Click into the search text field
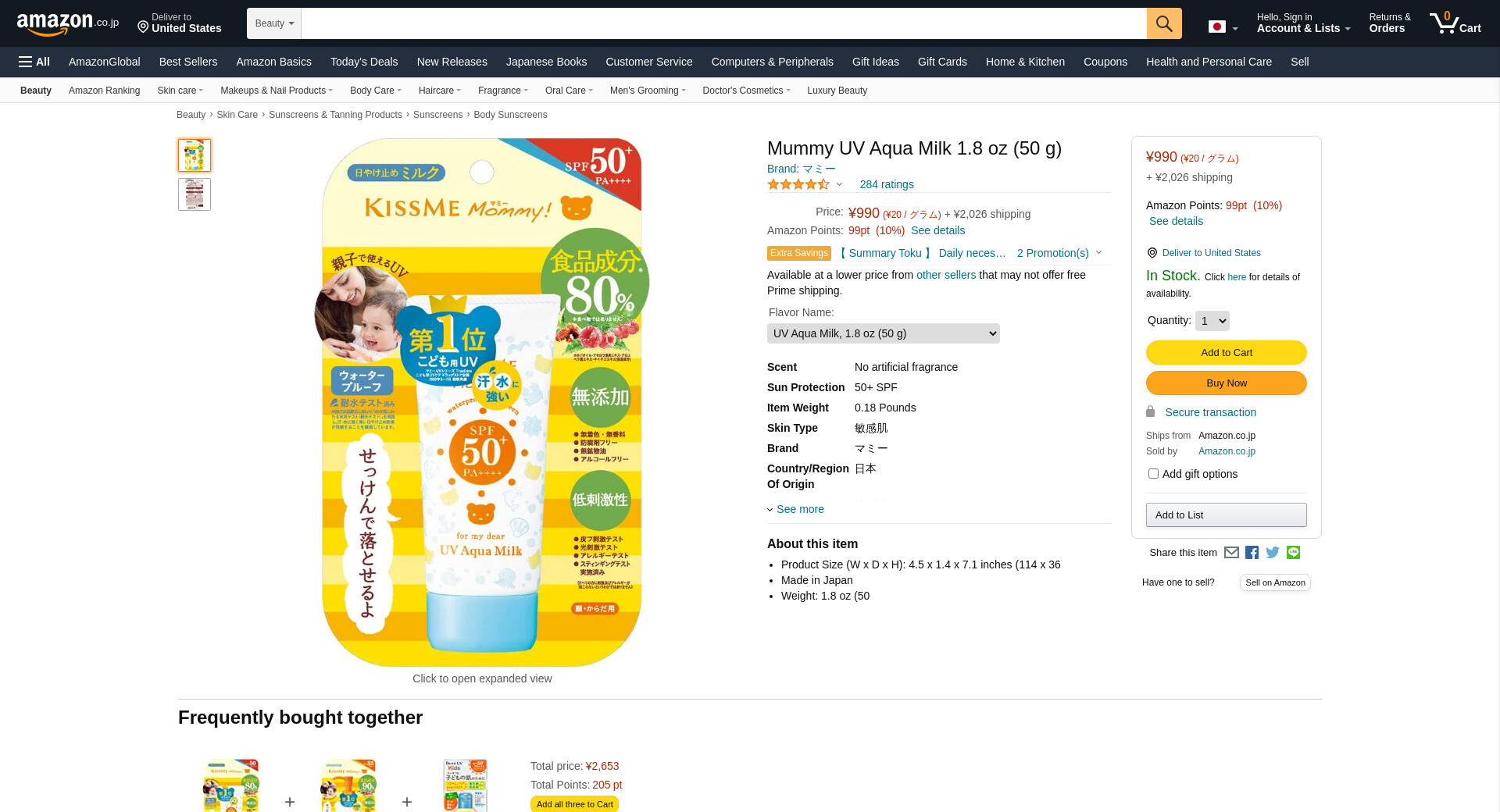This screenshot has width=1500, height=812. [723, 23]
